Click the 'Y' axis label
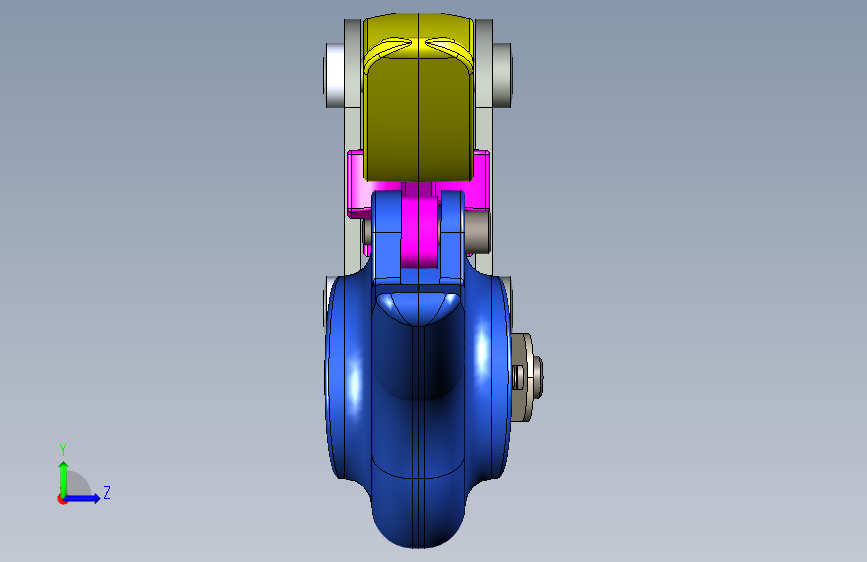 (63, 450)
